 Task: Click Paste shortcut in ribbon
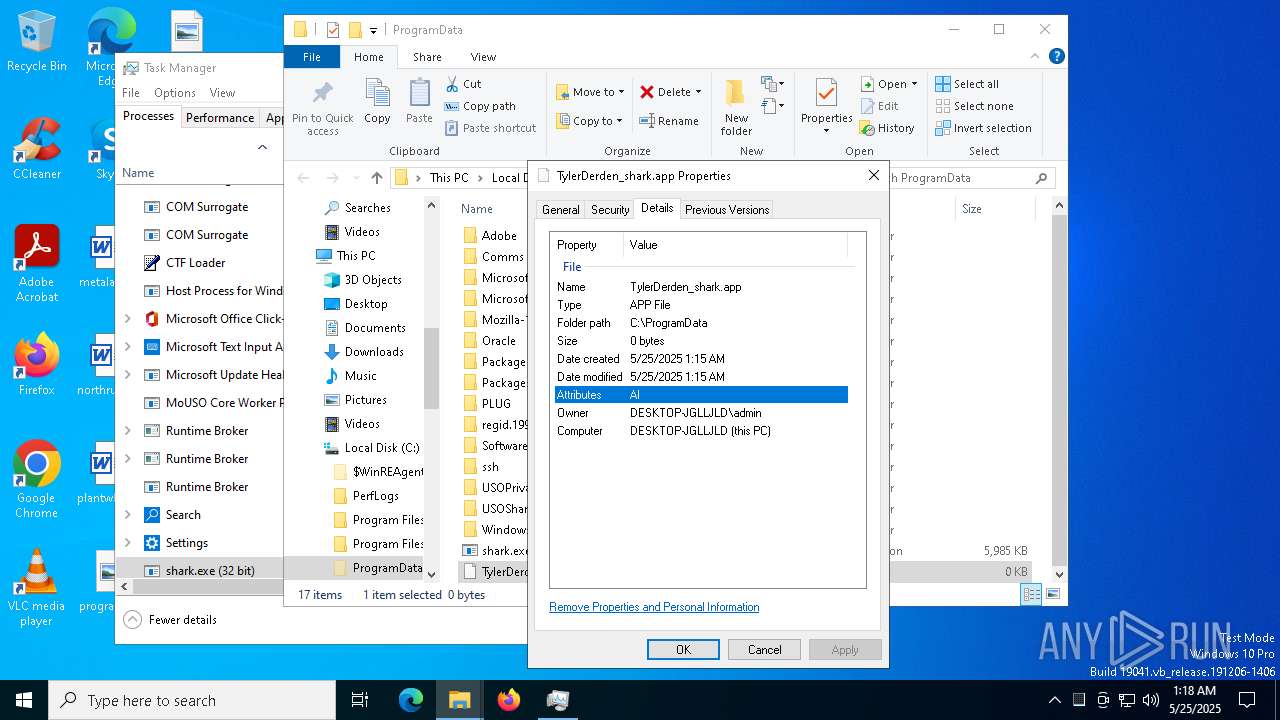(490, 128)
